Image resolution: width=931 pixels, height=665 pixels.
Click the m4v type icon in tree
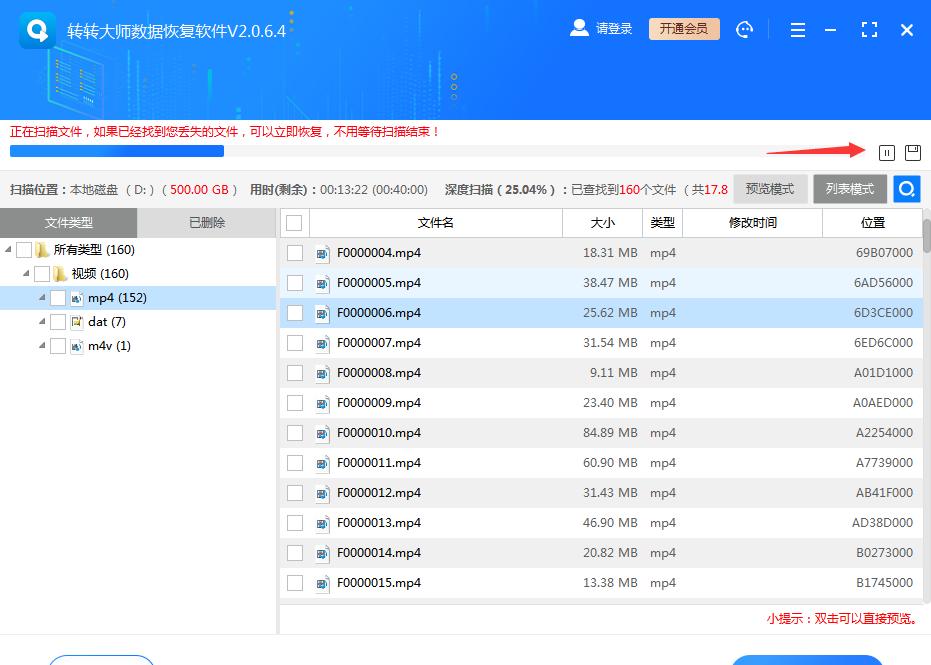(x=77, y=346)
